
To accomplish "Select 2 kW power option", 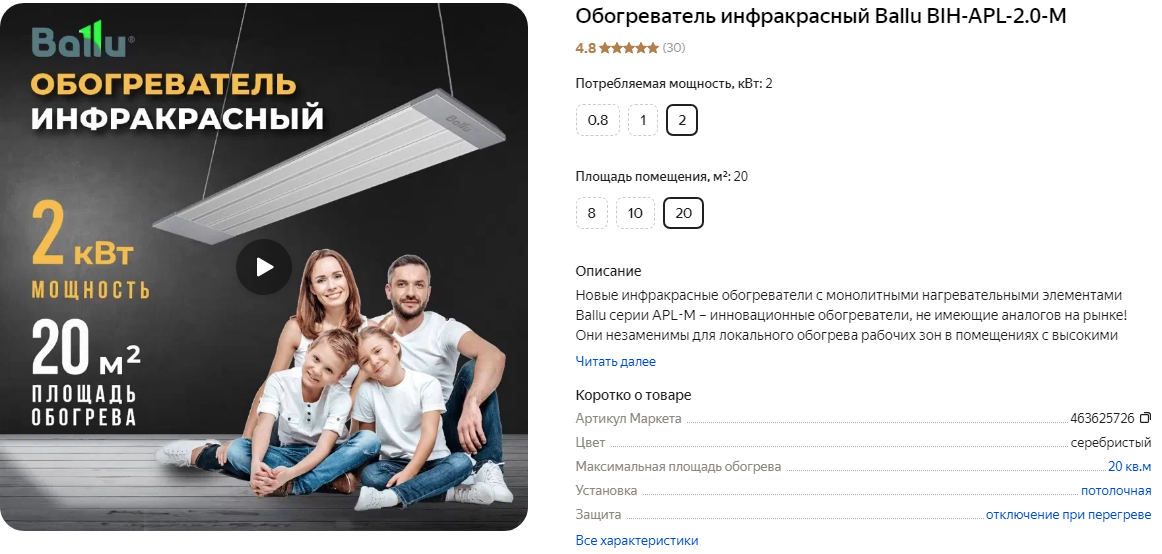I will click(x=682, y=120).
